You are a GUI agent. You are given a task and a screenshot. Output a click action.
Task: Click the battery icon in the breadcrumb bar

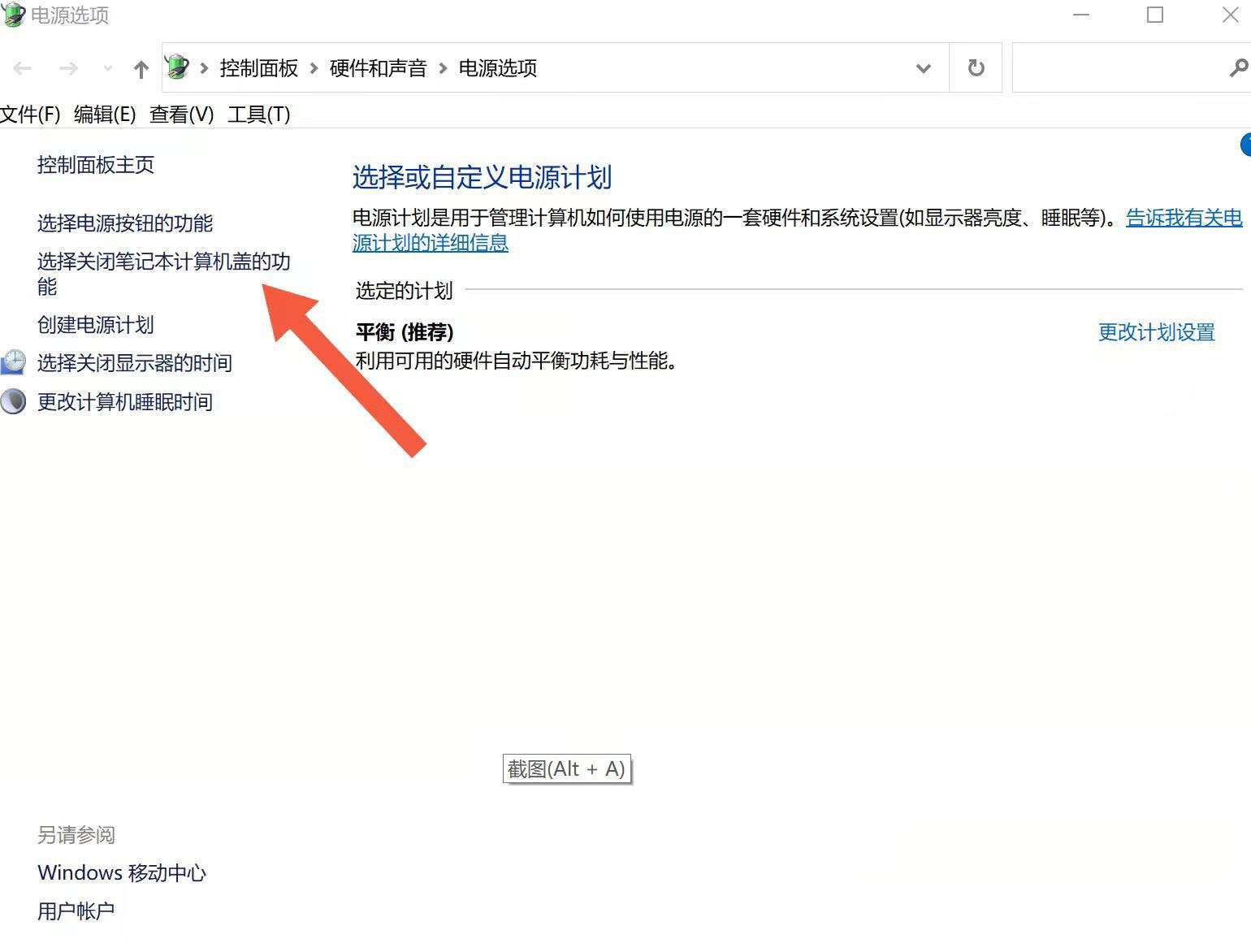pos(177,67)
